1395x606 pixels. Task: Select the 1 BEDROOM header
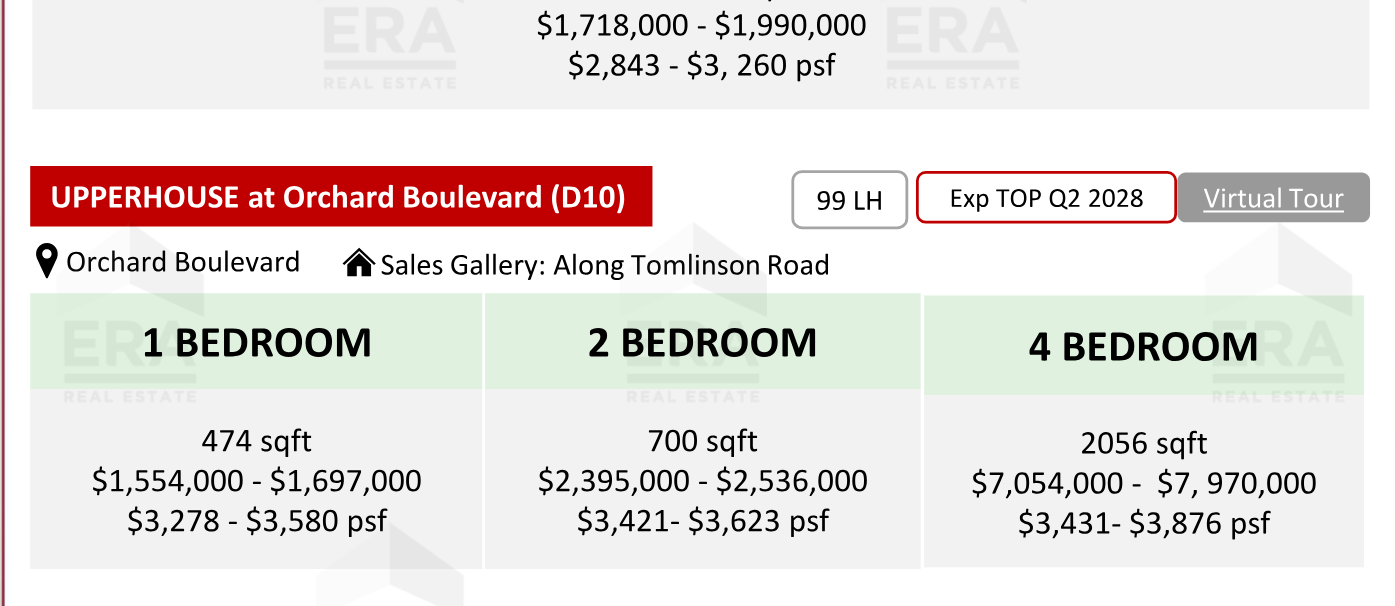click(x=257, y=342)
